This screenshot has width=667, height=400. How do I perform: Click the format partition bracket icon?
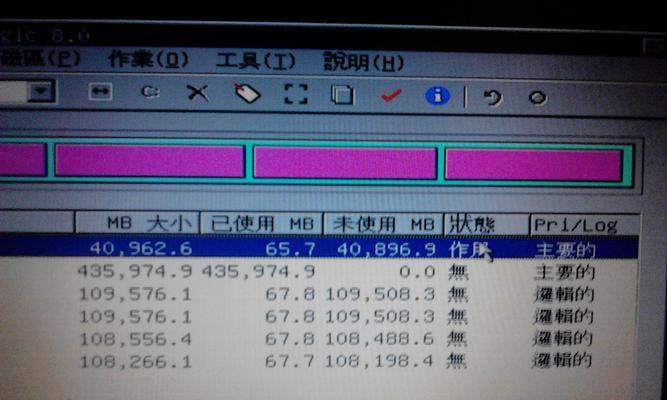(296, 94)
